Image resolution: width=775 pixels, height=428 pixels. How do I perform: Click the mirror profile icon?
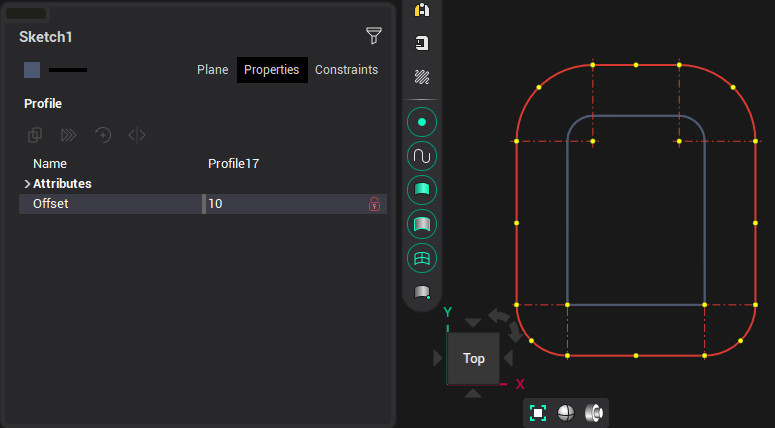[137, 135]
